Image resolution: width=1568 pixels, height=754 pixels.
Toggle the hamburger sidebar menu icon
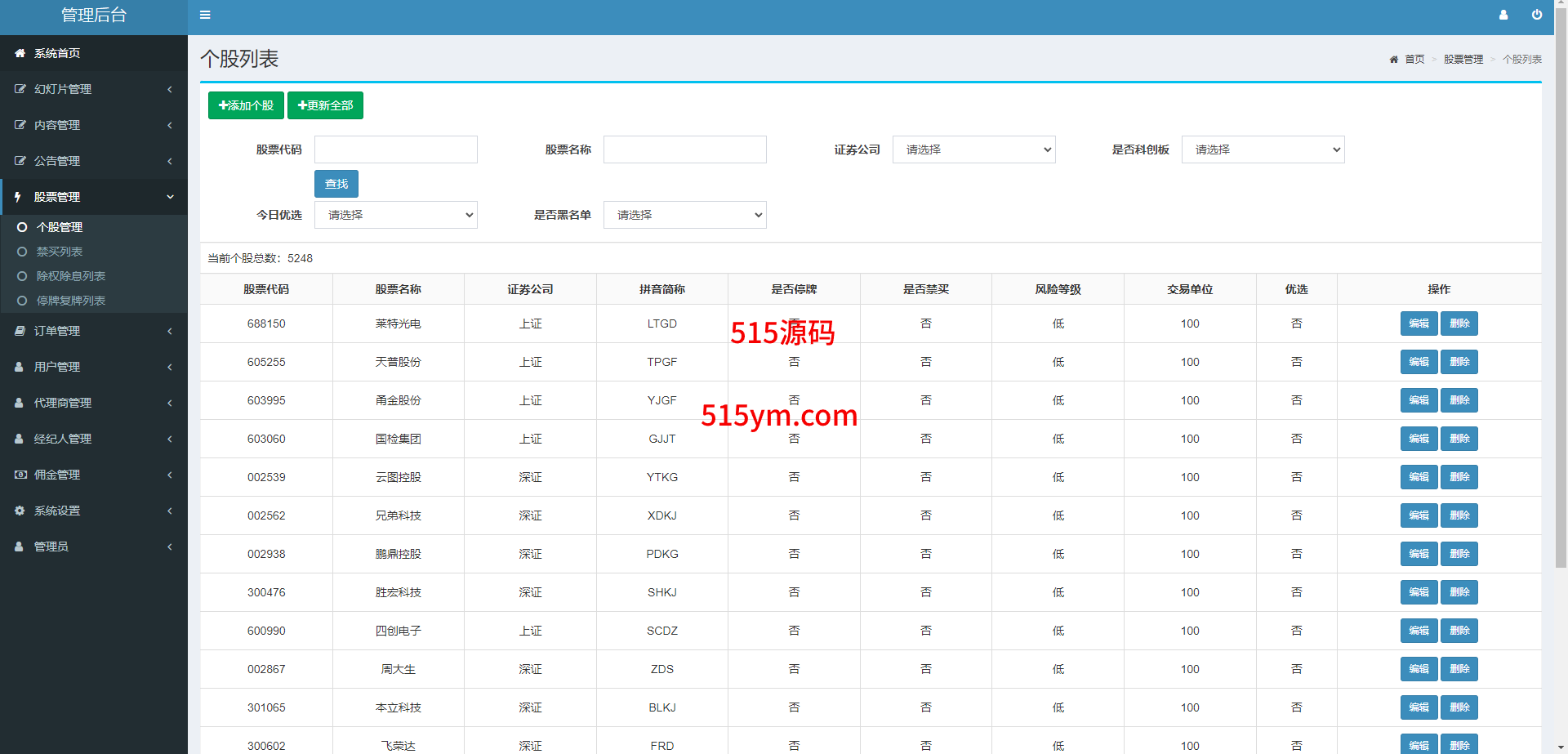coord(205,15)
